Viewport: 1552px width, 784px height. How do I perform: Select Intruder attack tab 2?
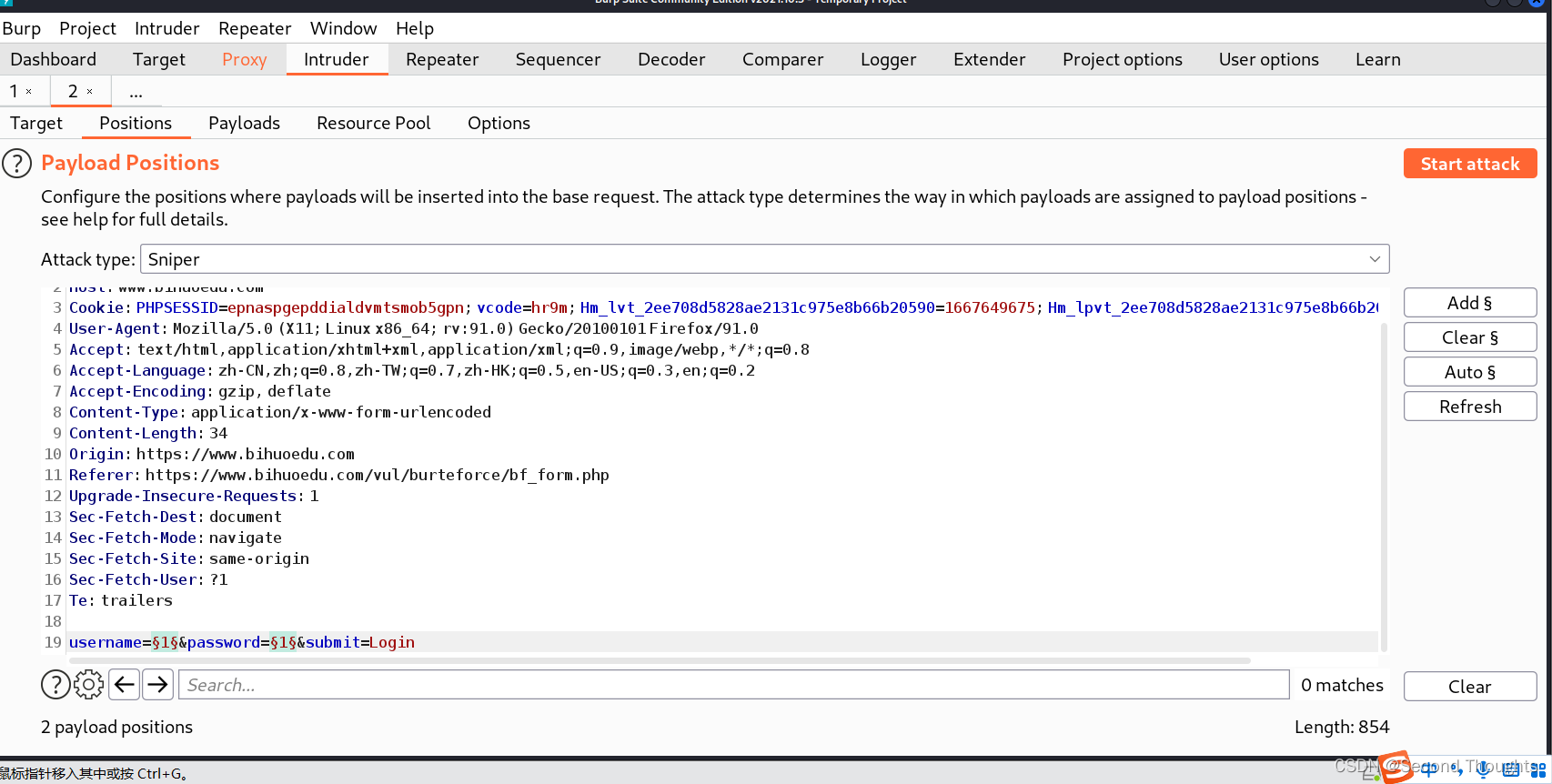(x=73, y=91)
